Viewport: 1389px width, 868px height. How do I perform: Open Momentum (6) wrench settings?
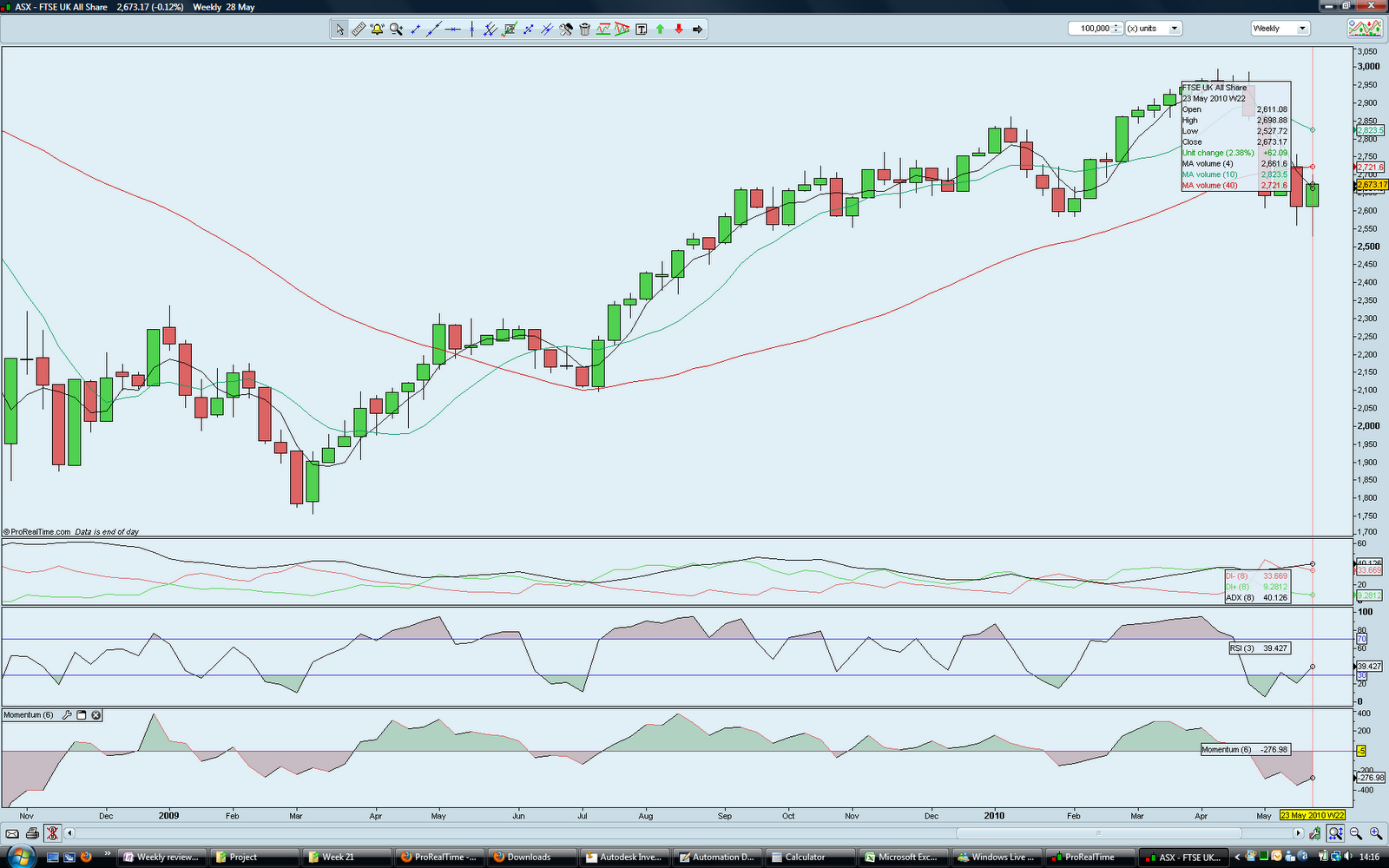coord(67,715)
